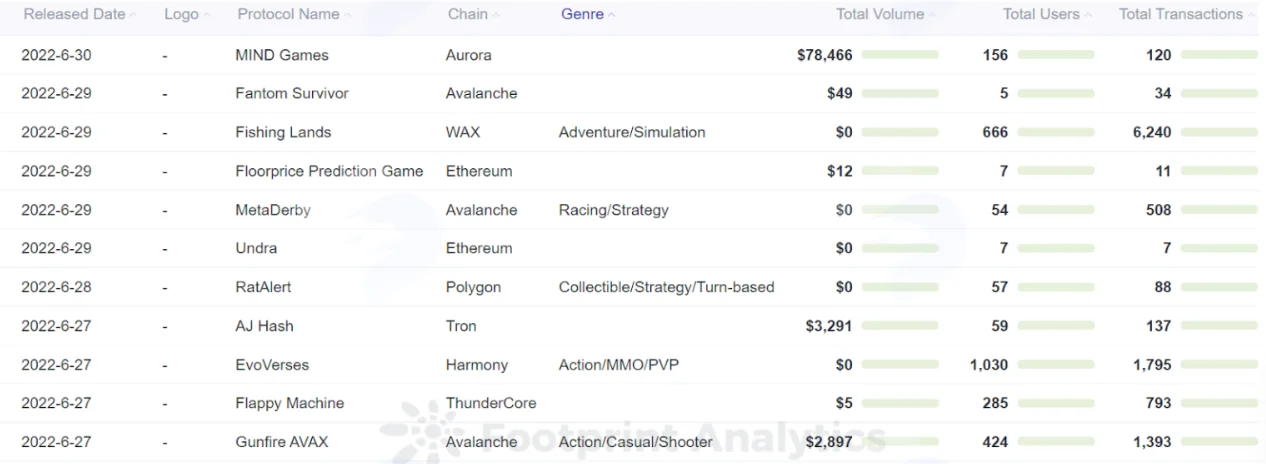The image size is (1266, 464).
Task: Sort by Released Date column arrow
Action: pyautogui.click(x=134, y=15)
